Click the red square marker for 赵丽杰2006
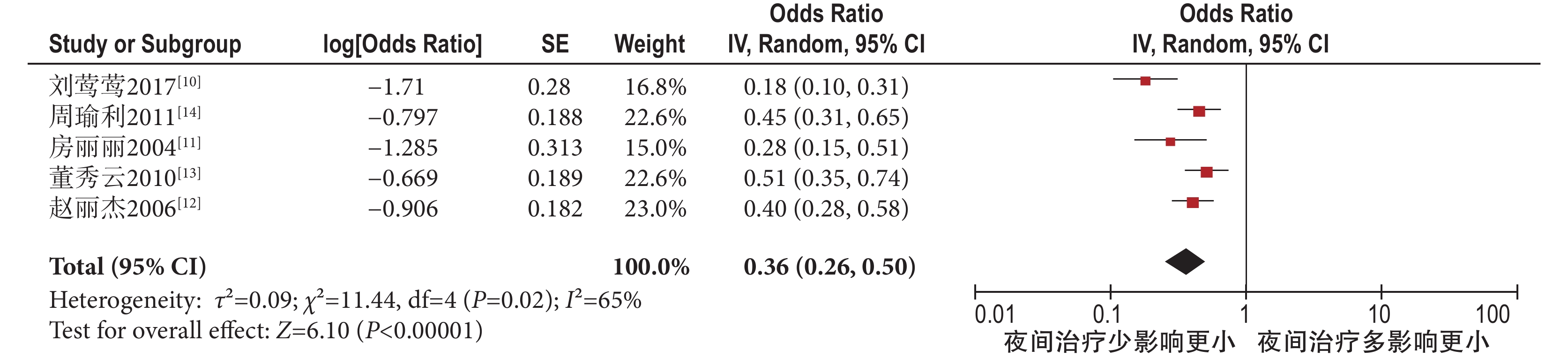 1193,202
